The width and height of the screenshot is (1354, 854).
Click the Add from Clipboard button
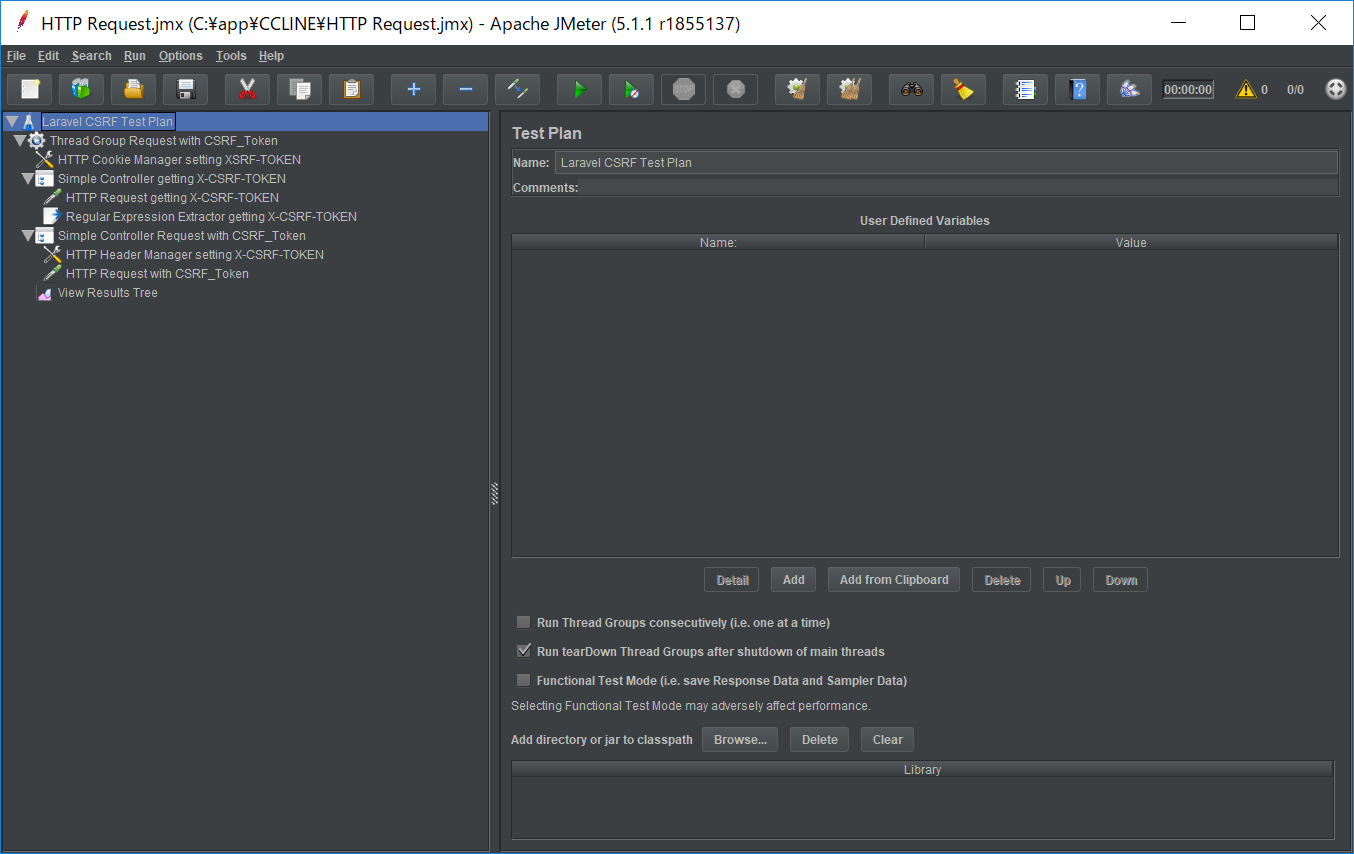(x=894, y=580)
